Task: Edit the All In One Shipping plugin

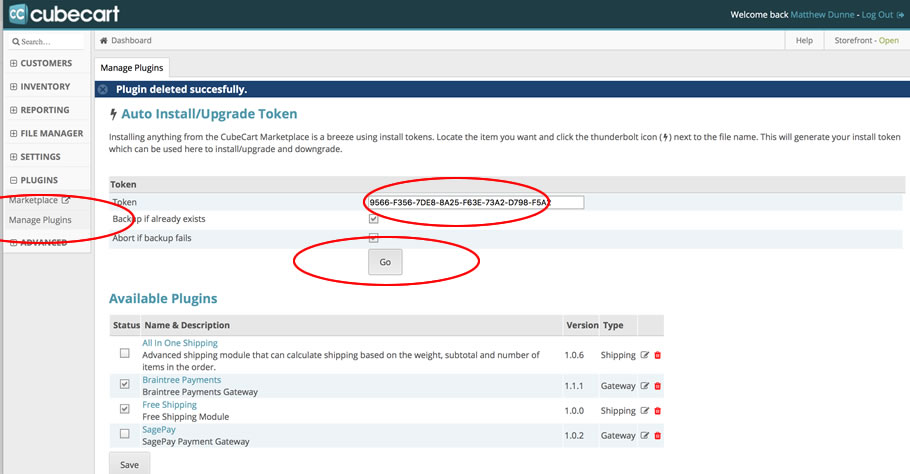Action: tap(644, 355)
